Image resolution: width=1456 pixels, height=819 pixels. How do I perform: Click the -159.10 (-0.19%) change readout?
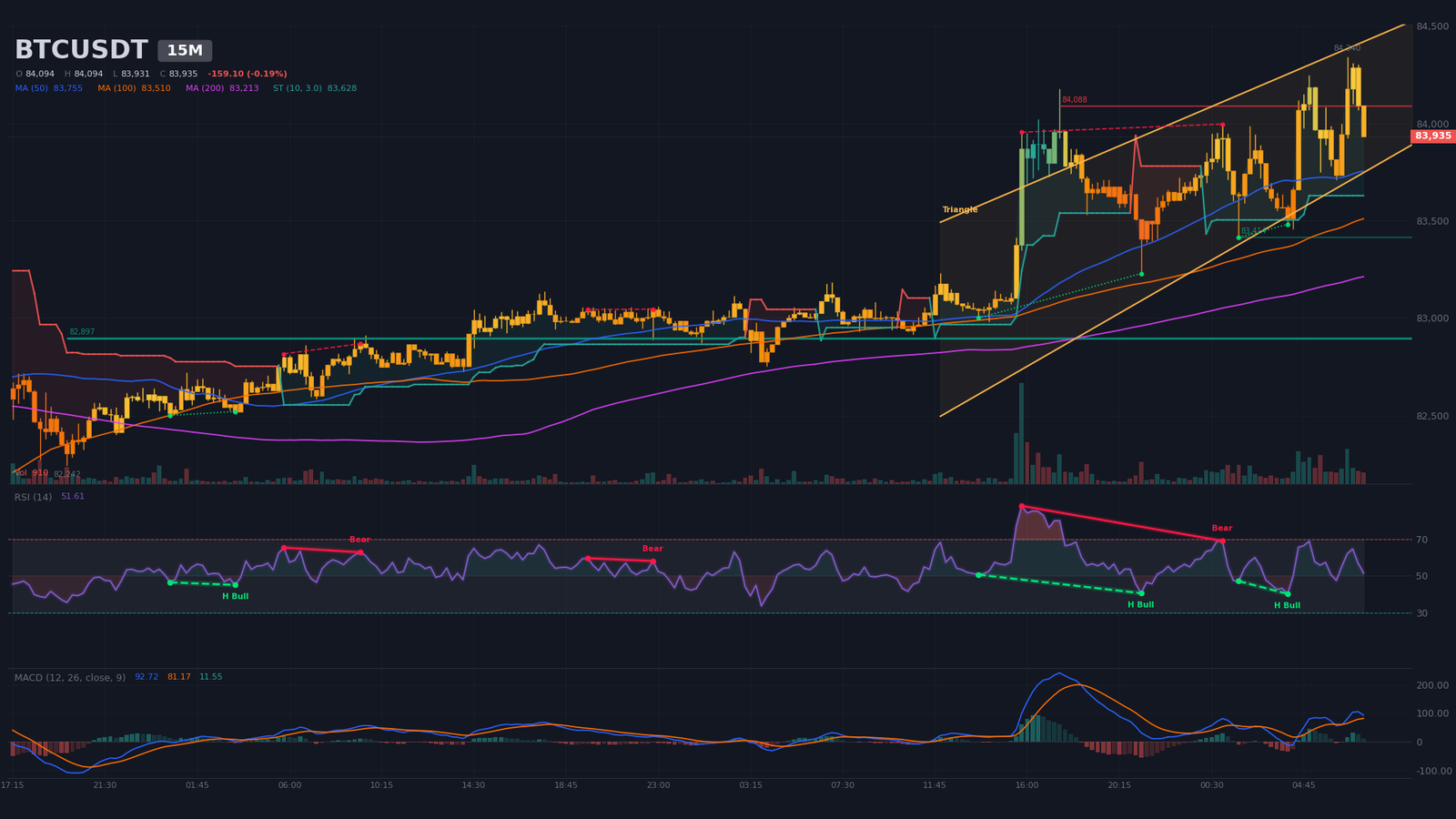[248, 74]
